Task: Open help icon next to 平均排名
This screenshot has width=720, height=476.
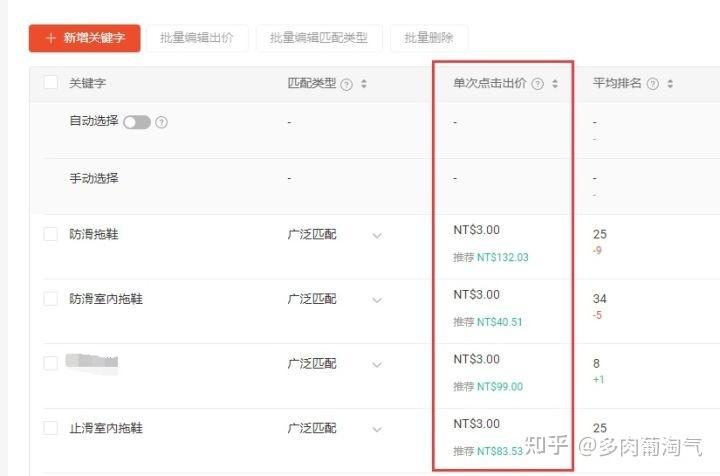Action: coord(652,84)
